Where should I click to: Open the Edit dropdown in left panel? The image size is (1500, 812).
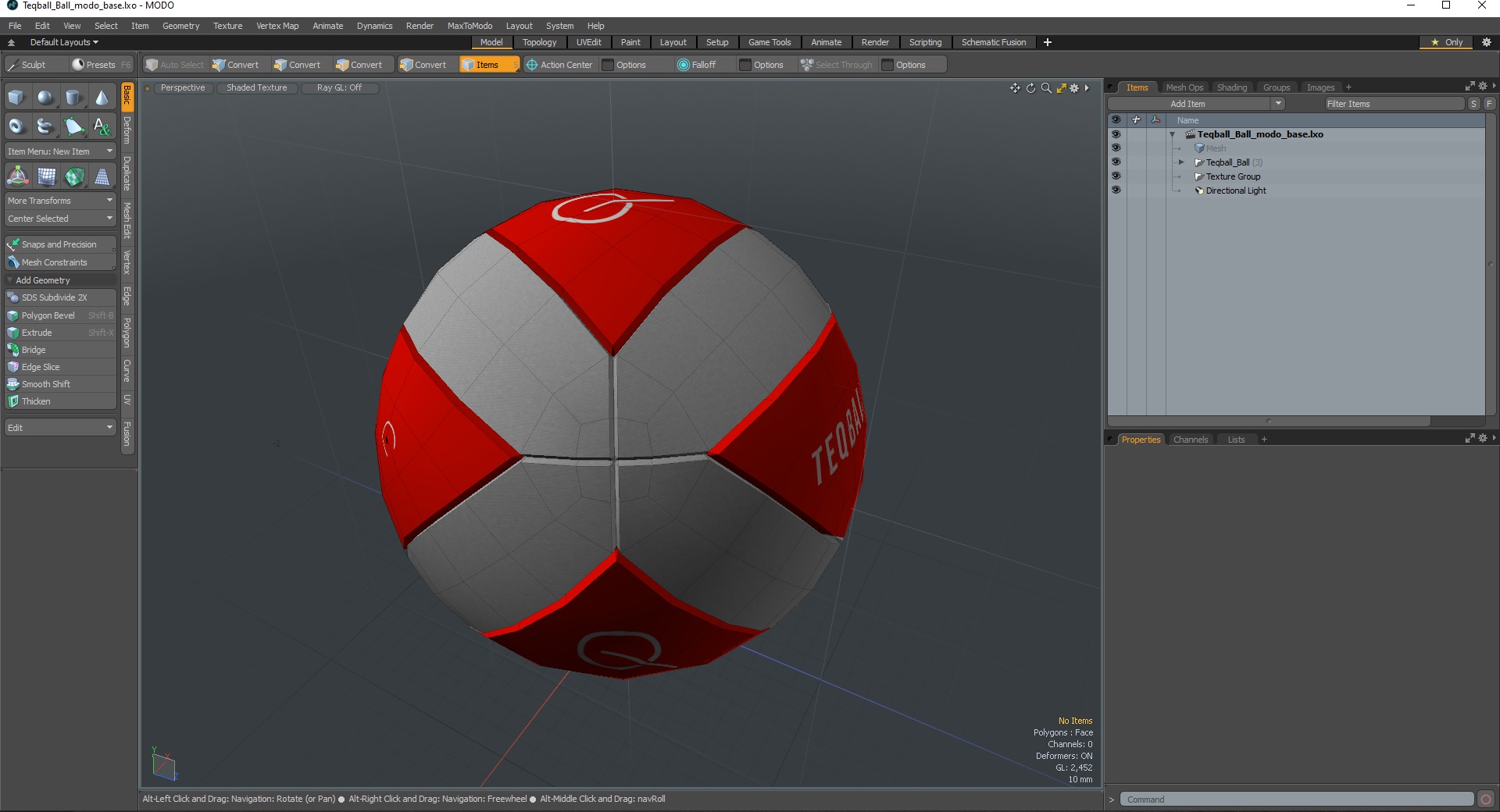point(60,428)
